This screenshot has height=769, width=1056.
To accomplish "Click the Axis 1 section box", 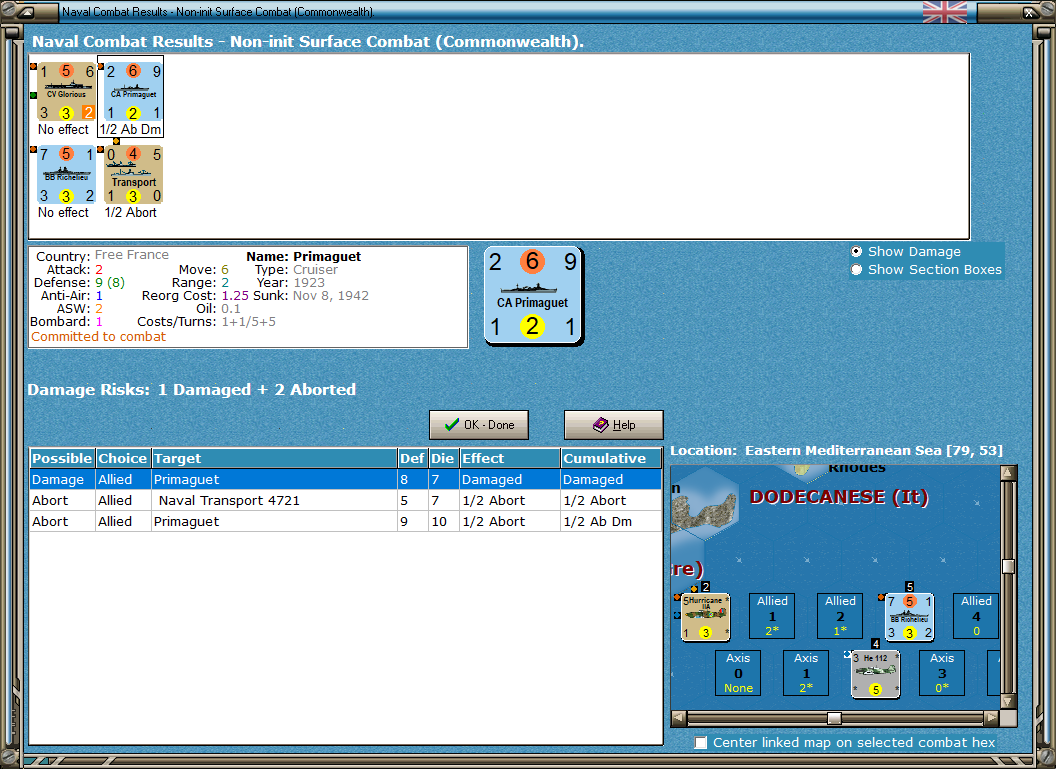I will [806, 673].
